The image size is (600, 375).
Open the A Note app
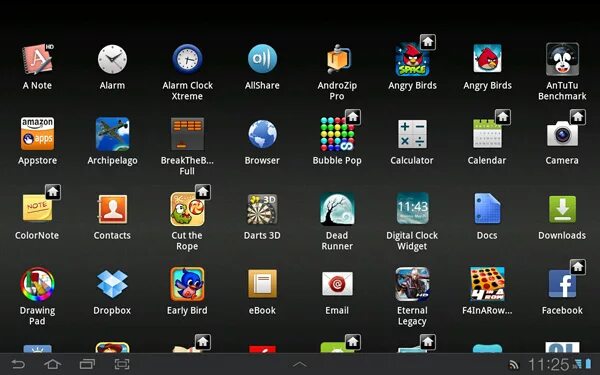point(37,59)
